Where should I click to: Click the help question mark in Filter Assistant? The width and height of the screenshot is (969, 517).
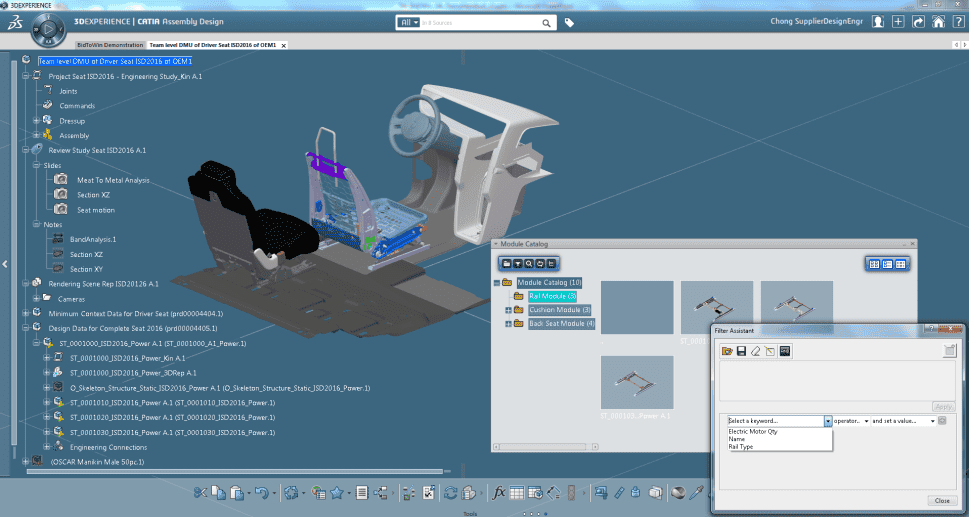coord(931,330)
